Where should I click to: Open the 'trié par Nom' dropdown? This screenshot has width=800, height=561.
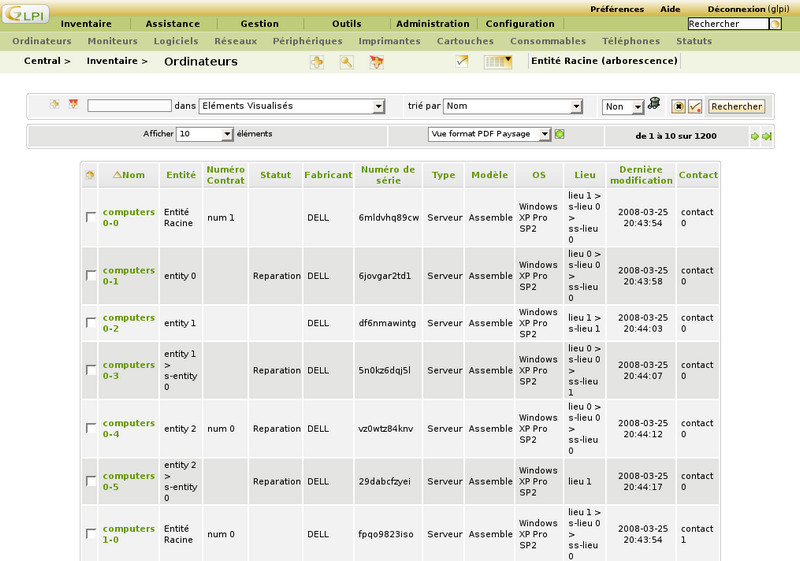513,106
